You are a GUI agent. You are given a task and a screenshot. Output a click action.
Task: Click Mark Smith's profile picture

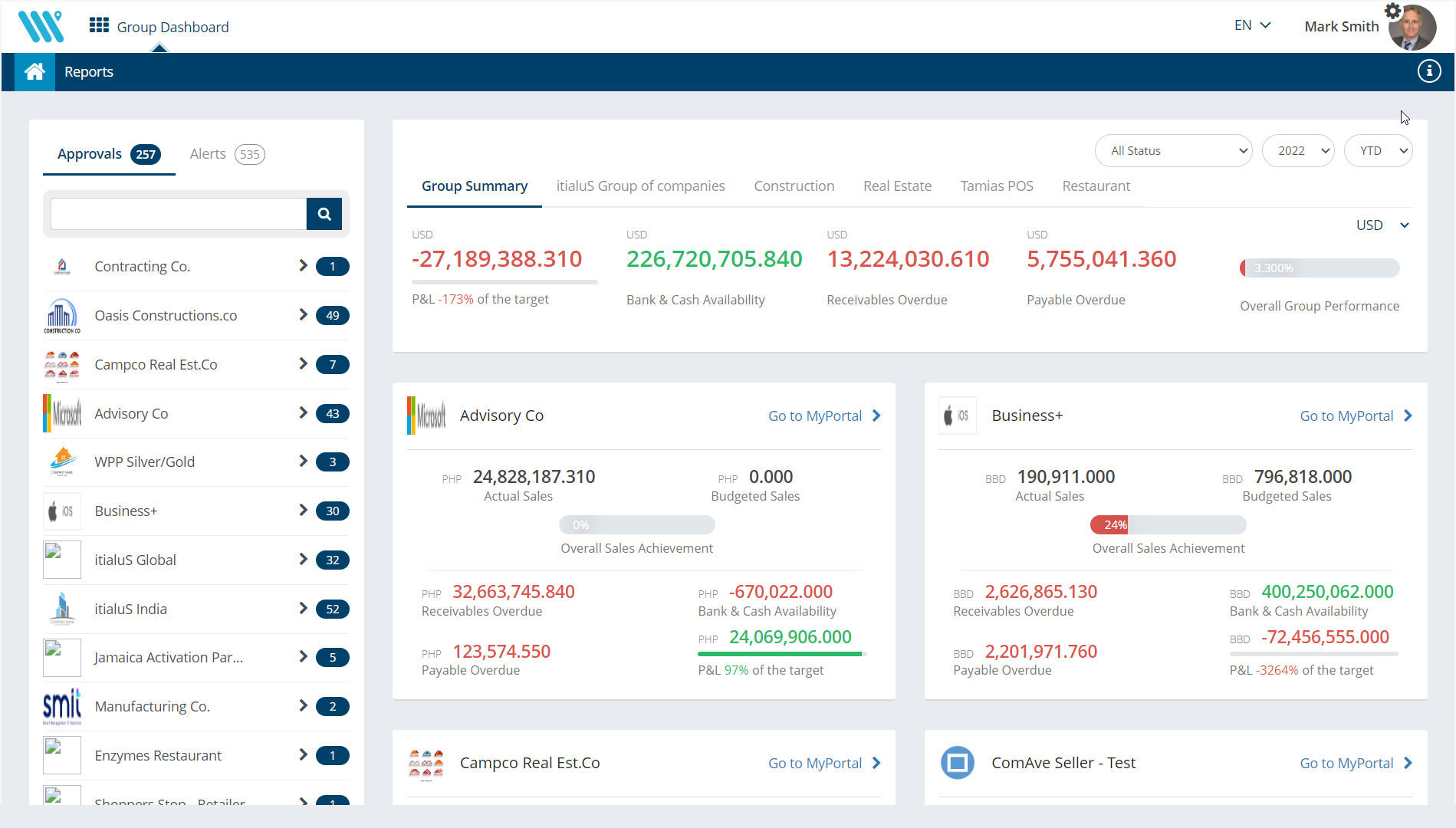click(x=1413, y=29)
